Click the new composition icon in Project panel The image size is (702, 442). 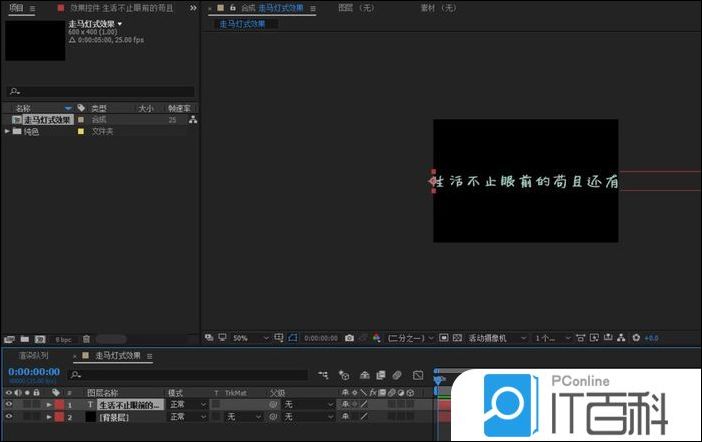click(41, 339)
